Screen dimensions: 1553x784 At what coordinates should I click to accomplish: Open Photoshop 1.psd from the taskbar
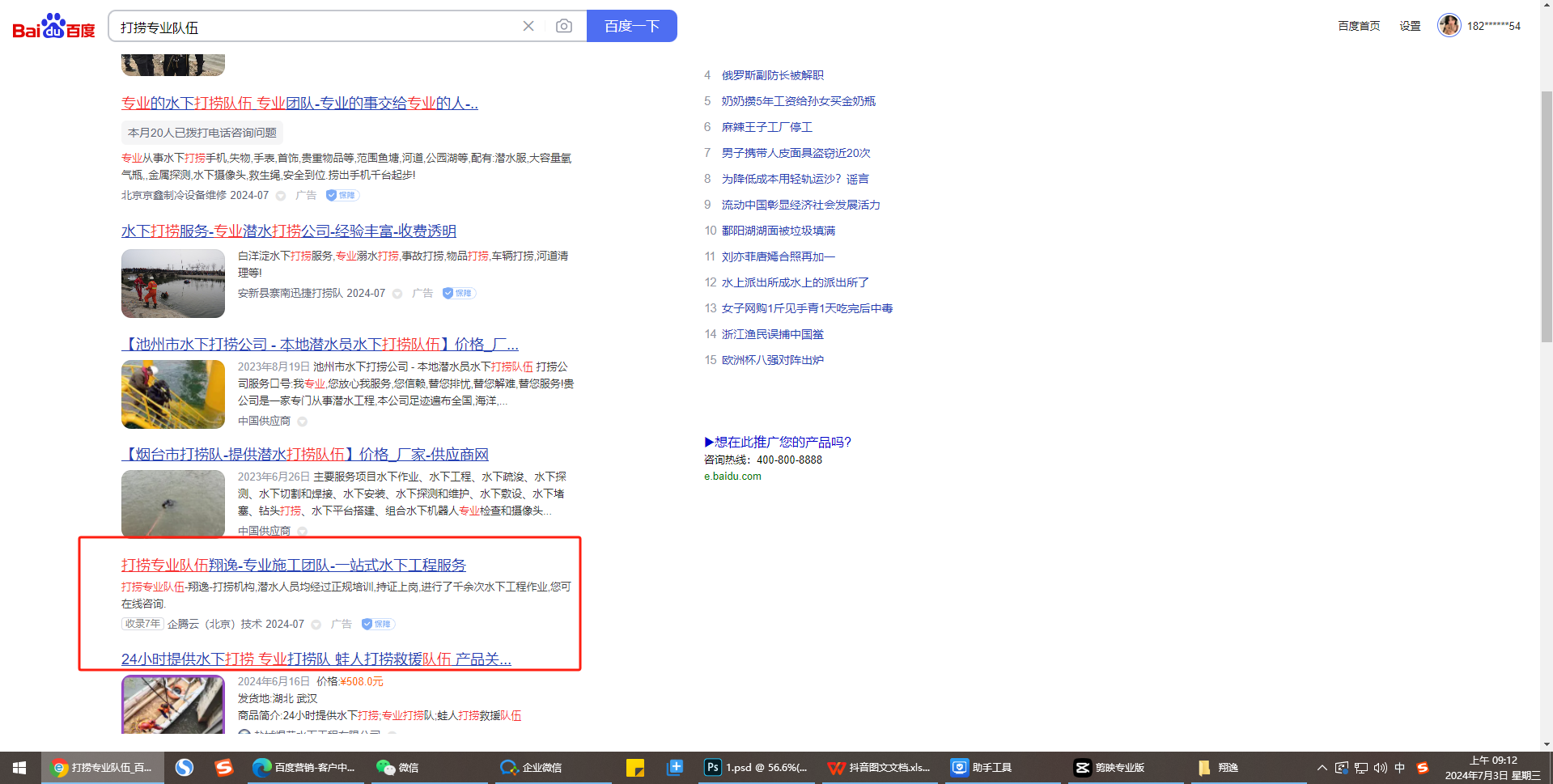coord(756,768)
